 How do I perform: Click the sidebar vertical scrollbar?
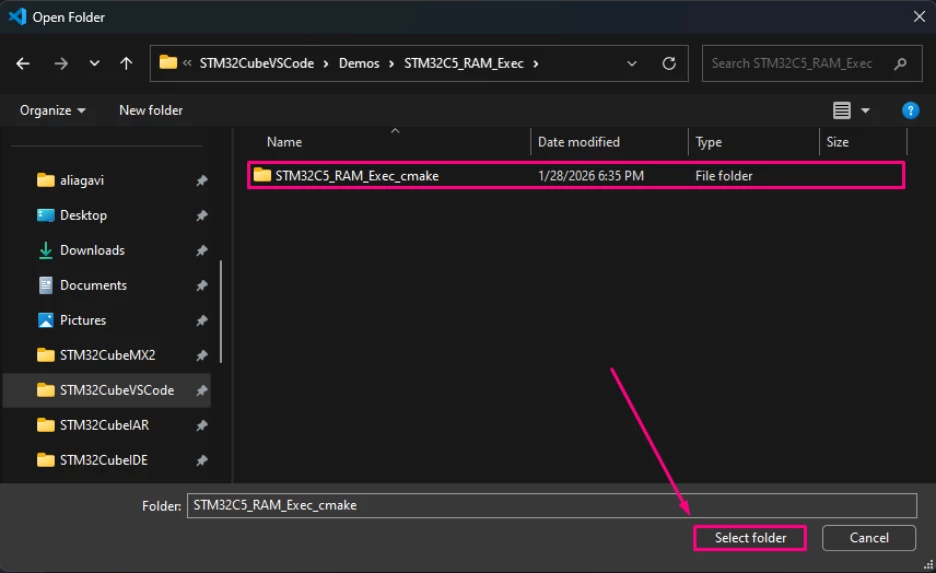click(x=221, y=312)
